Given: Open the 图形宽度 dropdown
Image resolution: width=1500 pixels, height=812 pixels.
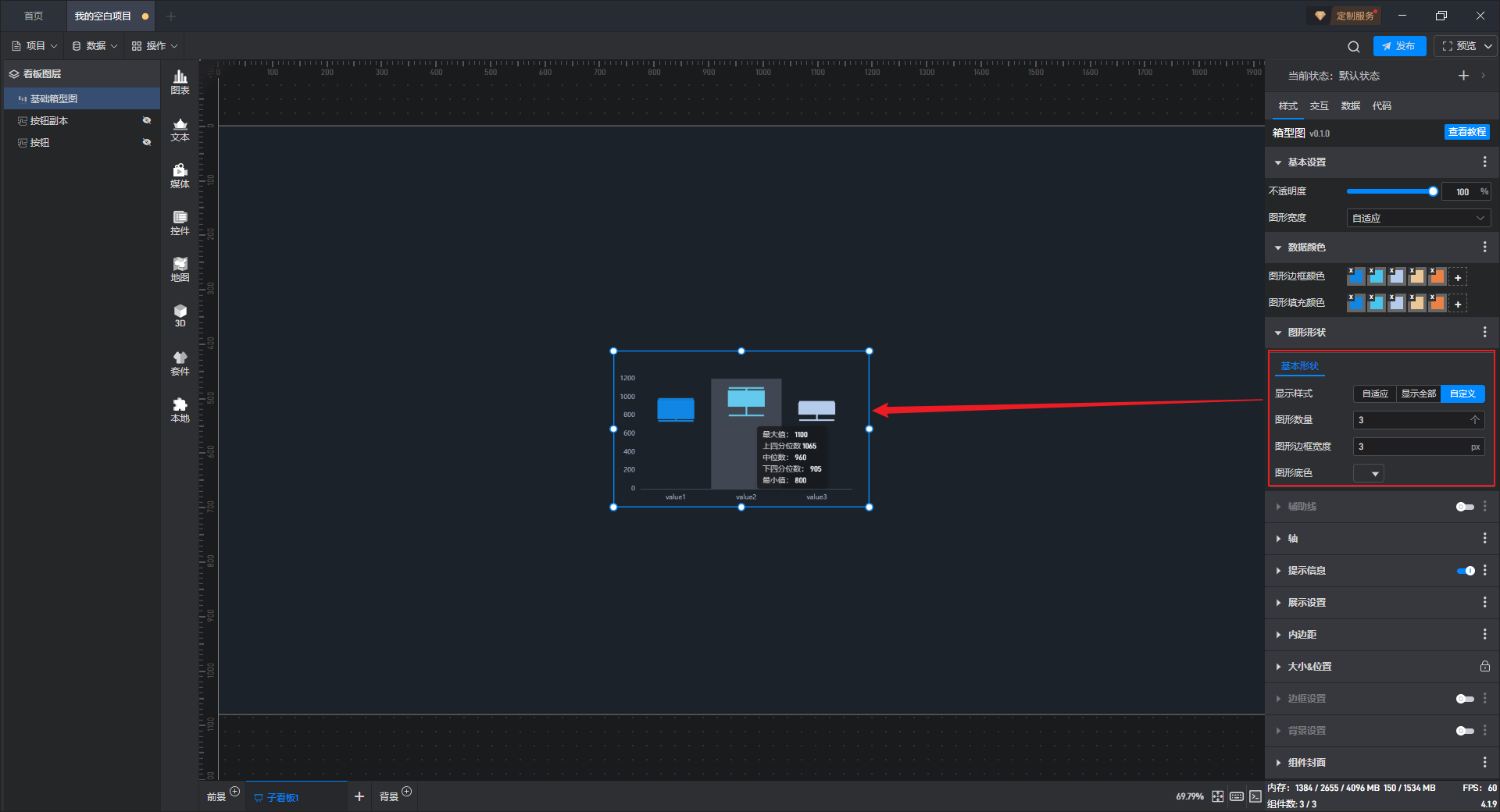Looking at the screenshot, I should click(1419, 218).
